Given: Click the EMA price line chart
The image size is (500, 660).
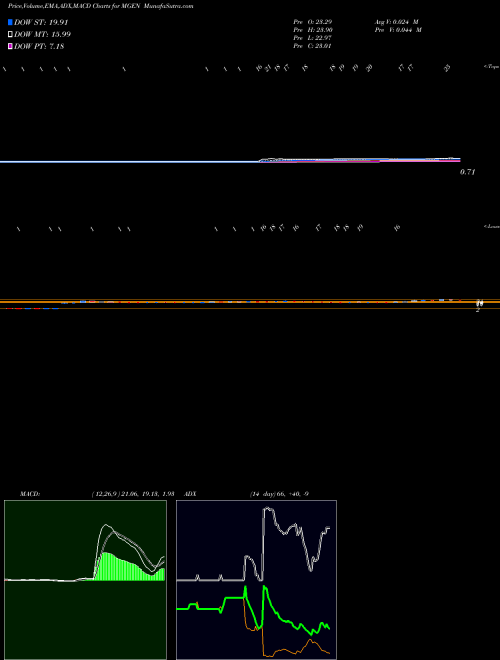Looking at the screenshot, I should tap(230, 161).
